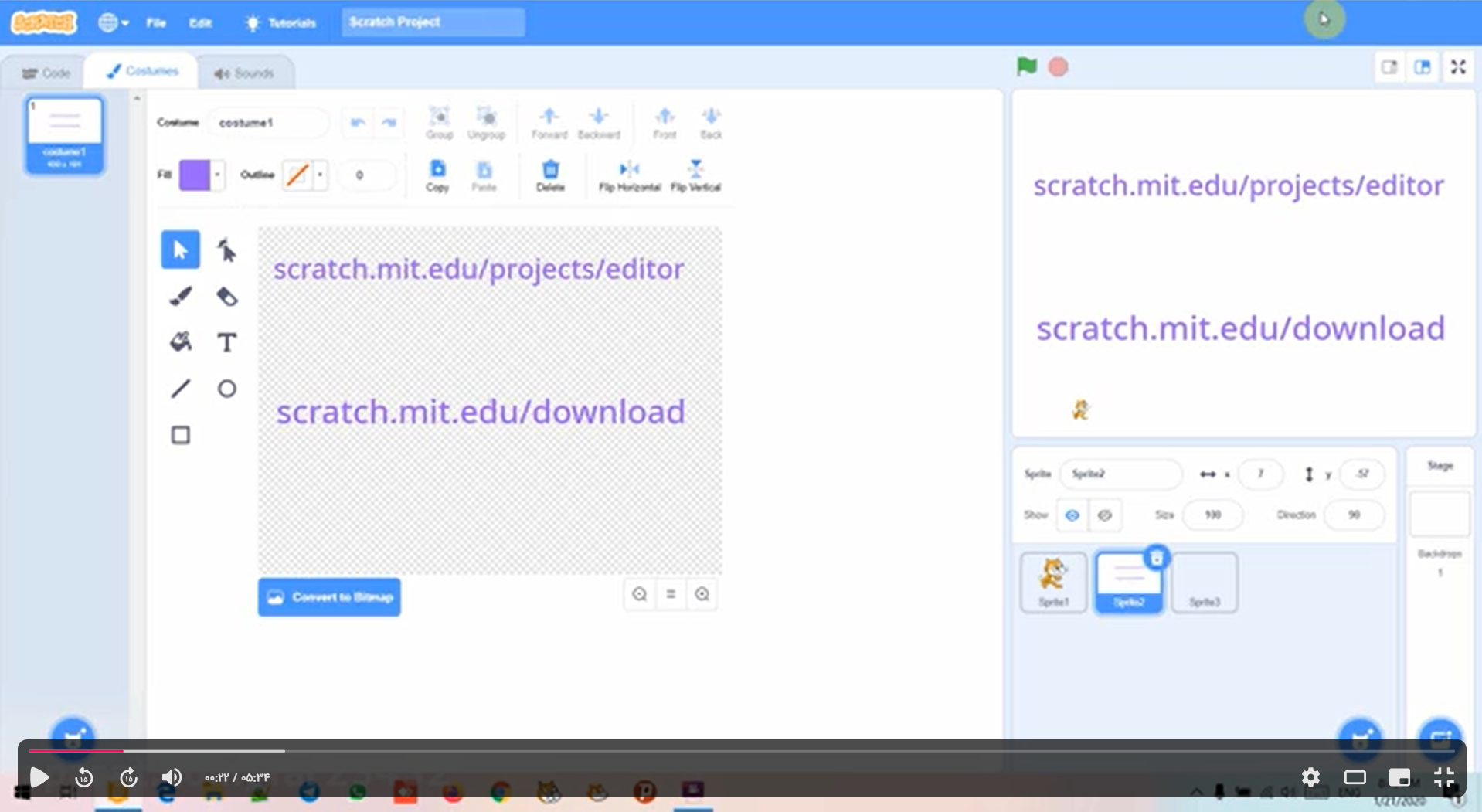Click Convert to Bitmap button
Image resolution: width=1482 pixels, height=812 pixels.
click(329, 597)
